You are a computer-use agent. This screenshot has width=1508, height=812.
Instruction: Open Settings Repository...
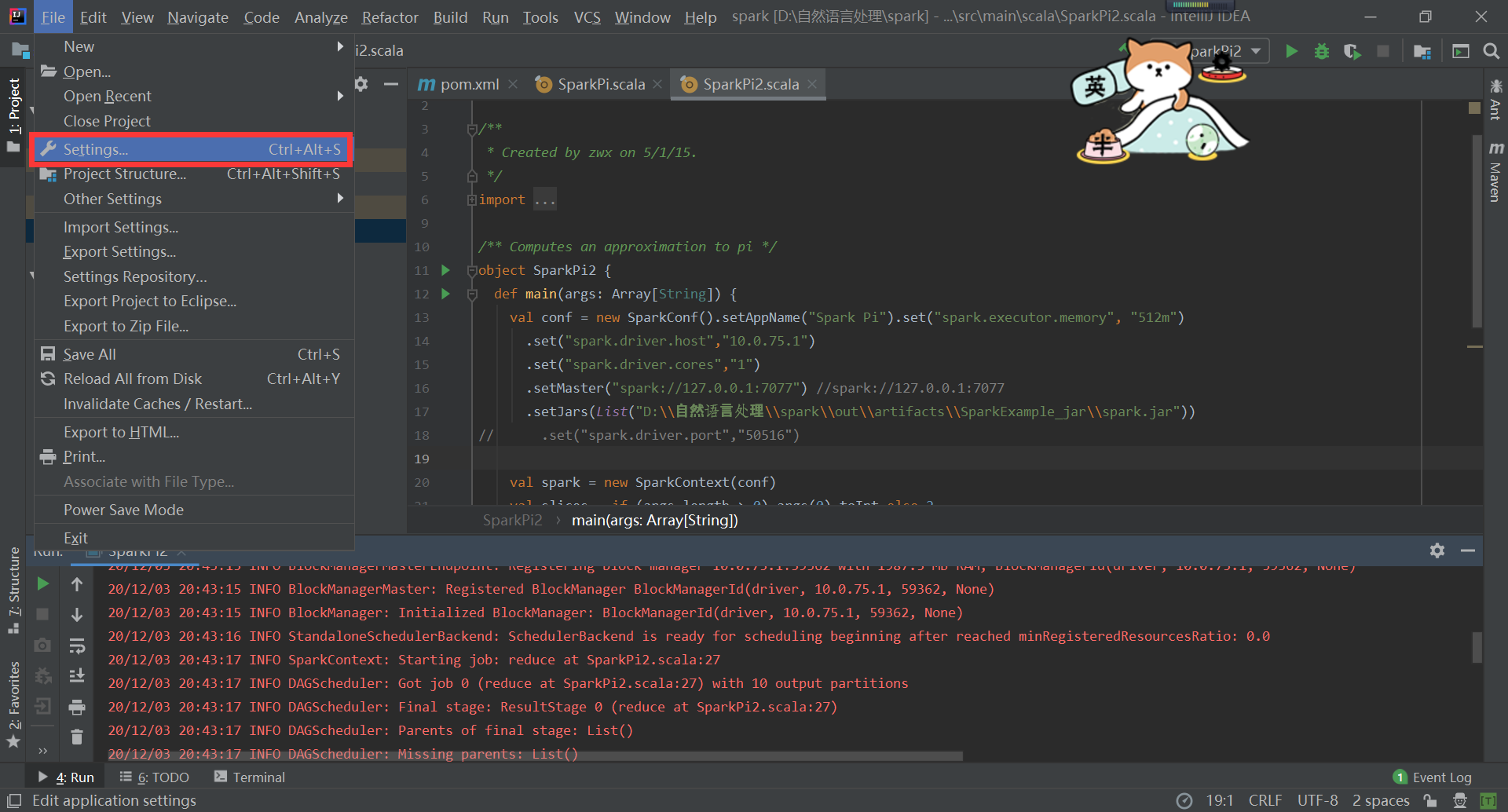pyautogui.click(x=194, y=276)
